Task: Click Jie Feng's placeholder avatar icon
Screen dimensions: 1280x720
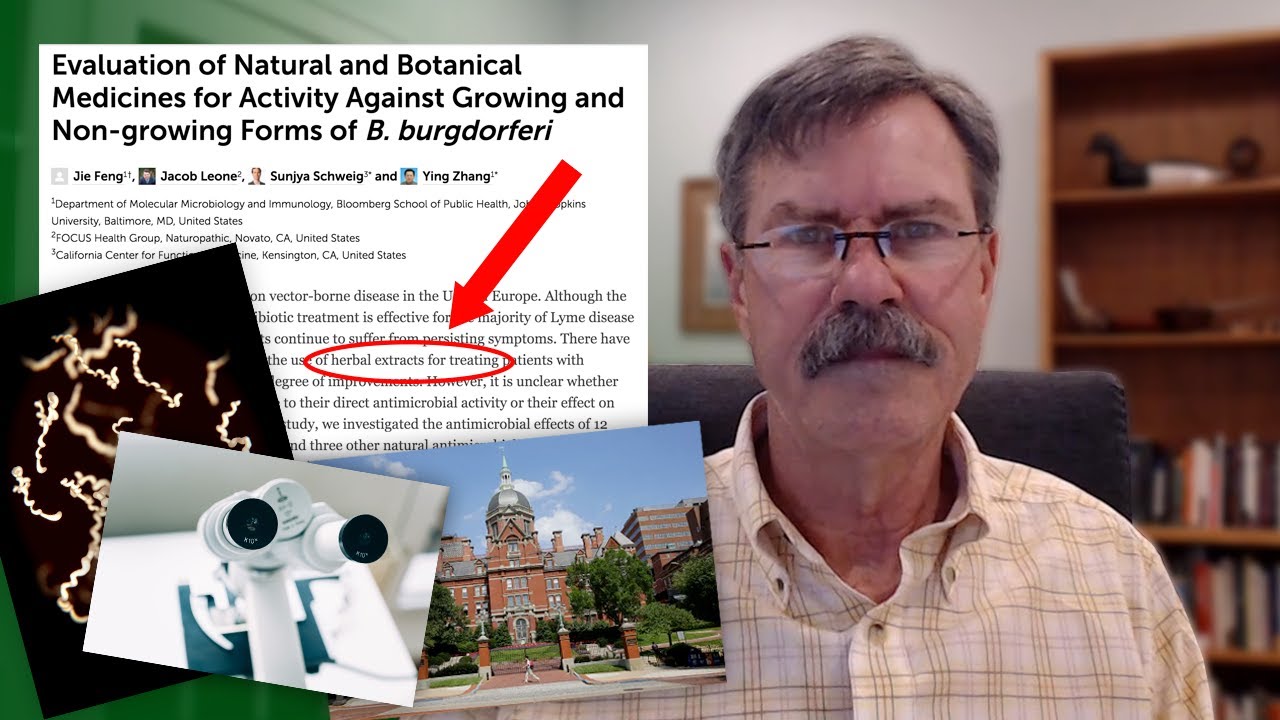Action: click(x=60, y=177)
